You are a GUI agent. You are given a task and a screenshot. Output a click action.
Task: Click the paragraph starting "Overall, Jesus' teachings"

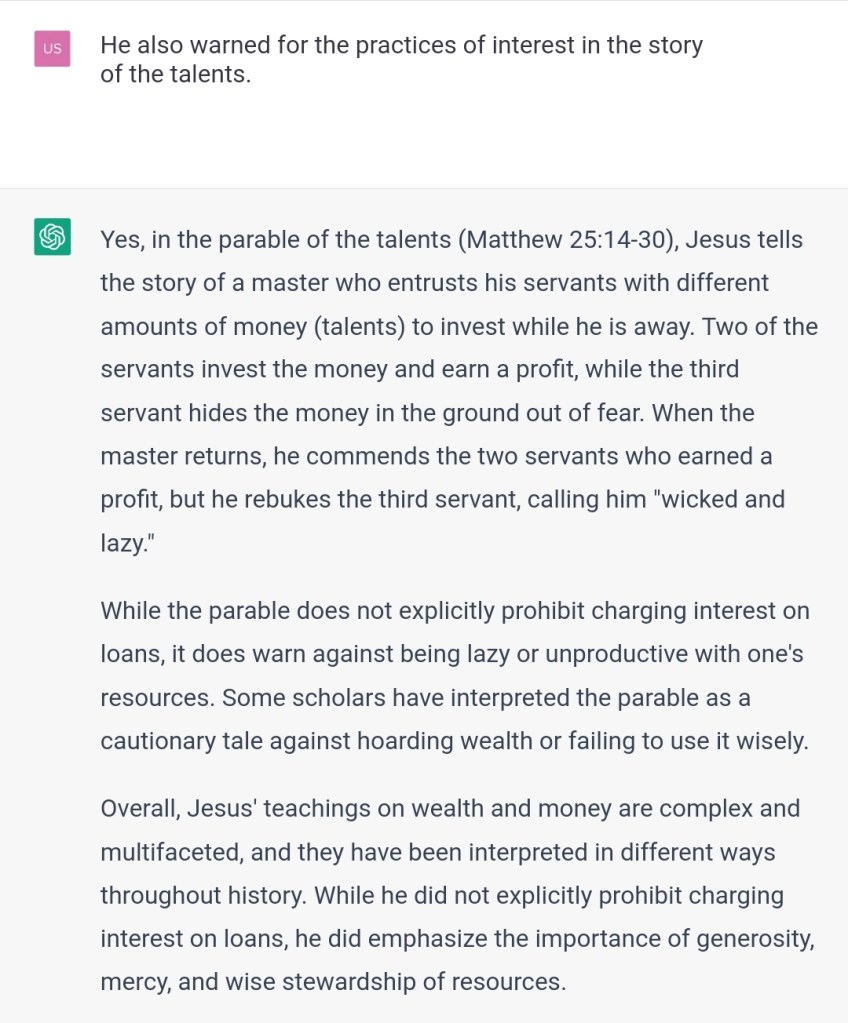tap(455, 894)
